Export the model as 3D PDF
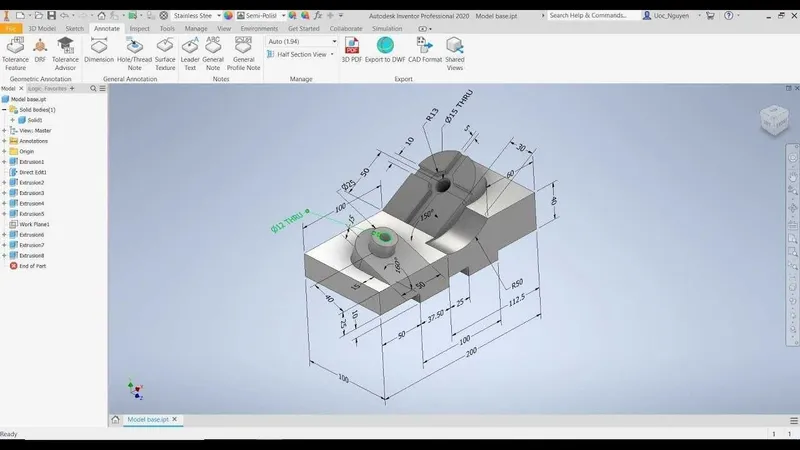The height and width of the screenshot is (450, 800). point(352,50)
